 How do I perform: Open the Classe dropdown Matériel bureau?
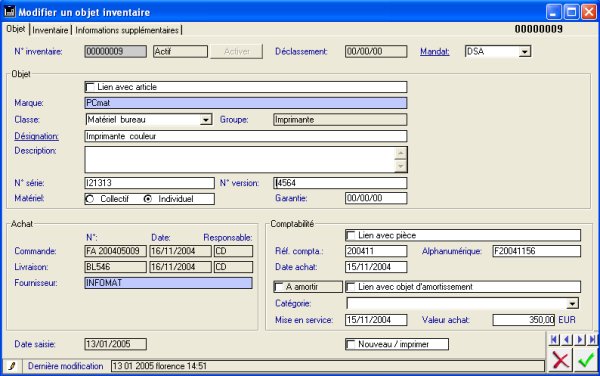[x=206, y=120]
